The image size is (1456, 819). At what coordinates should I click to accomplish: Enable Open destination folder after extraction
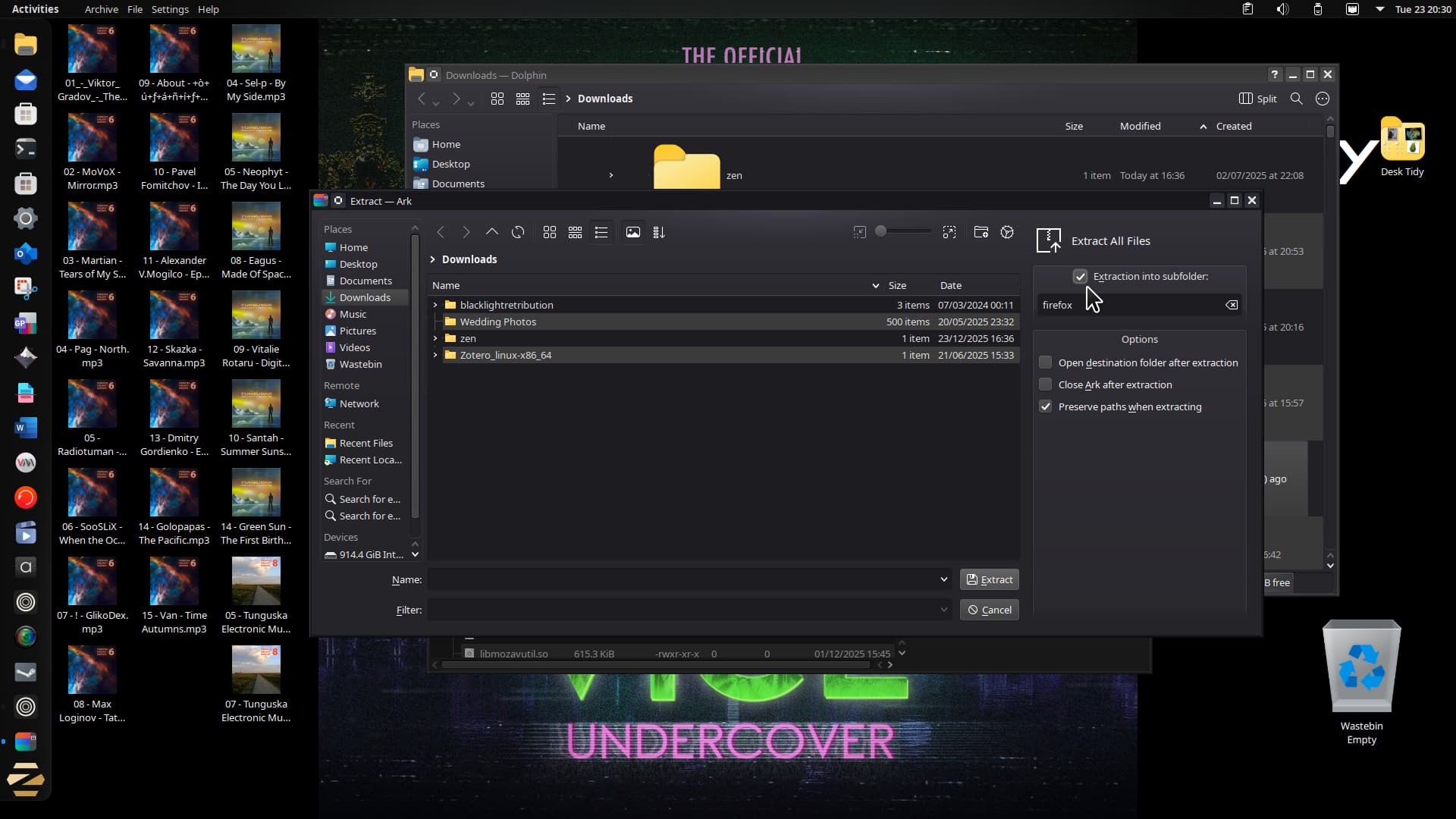(x=1046, y=362)
